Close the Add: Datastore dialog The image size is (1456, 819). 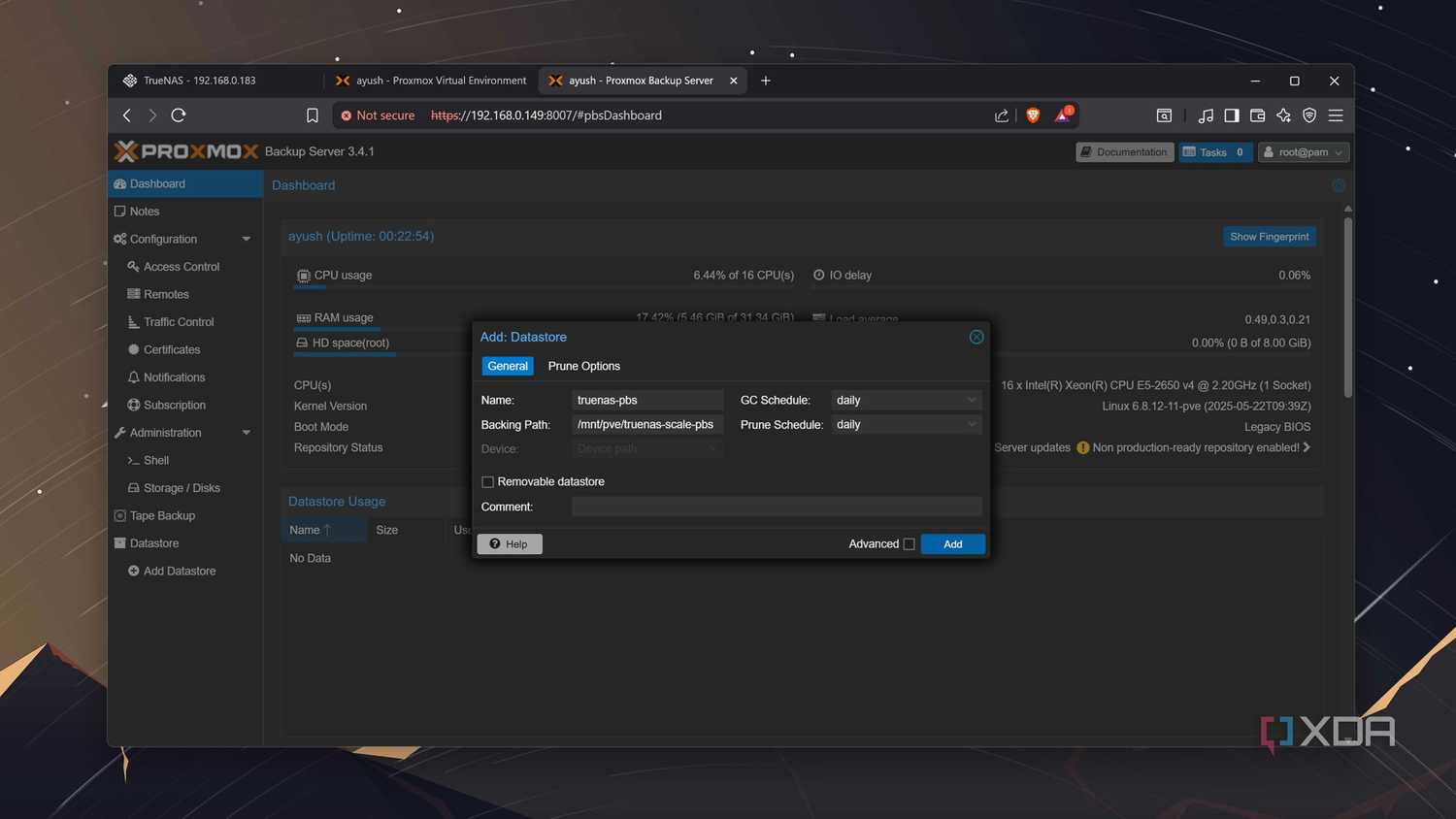pos(976,337)
